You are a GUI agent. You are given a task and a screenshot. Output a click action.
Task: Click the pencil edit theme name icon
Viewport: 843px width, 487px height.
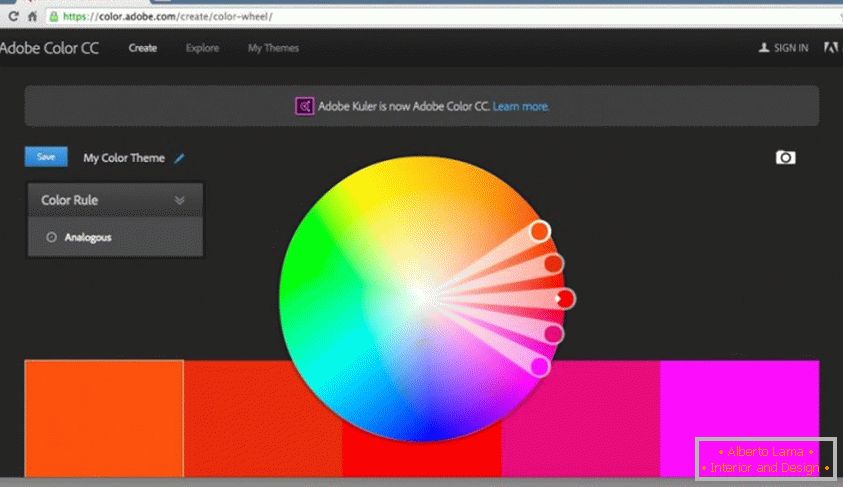179,158
